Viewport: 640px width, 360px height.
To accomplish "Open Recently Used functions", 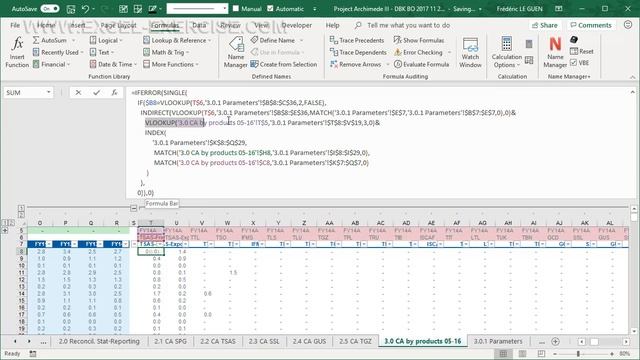I will pyautogui.click(x=58, y=52).
